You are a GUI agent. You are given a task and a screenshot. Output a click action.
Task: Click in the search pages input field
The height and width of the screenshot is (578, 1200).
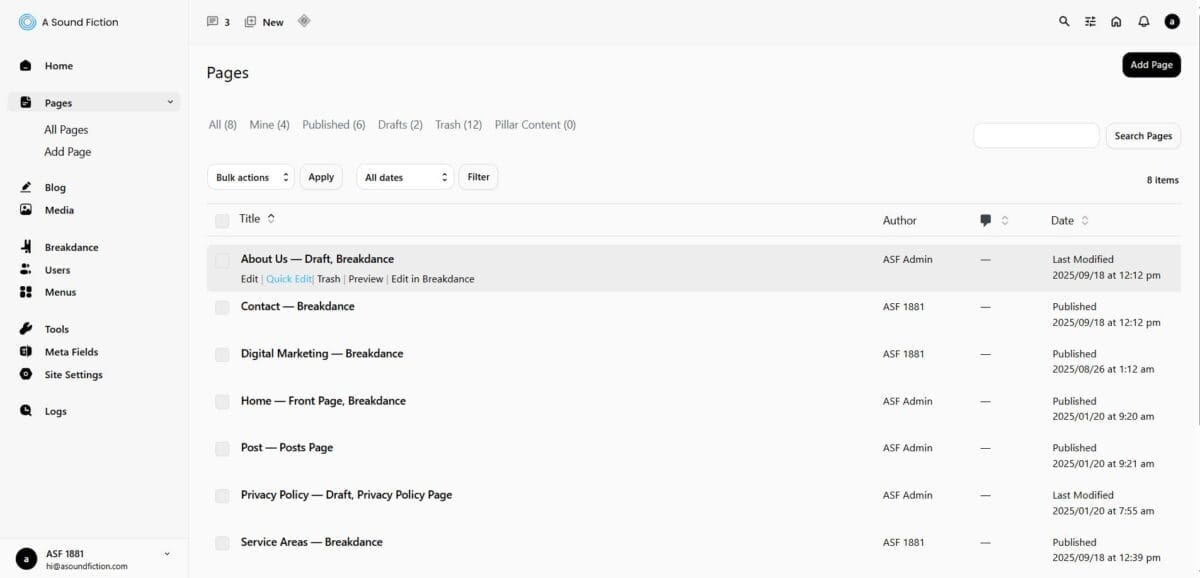click(x=1036, y=136)
